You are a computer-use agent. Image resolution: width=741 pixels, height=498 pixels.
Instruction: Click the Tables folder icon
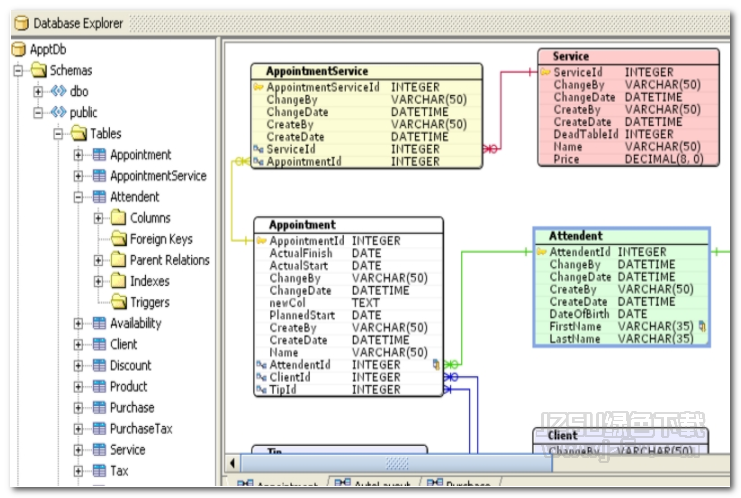pos(79,133)
